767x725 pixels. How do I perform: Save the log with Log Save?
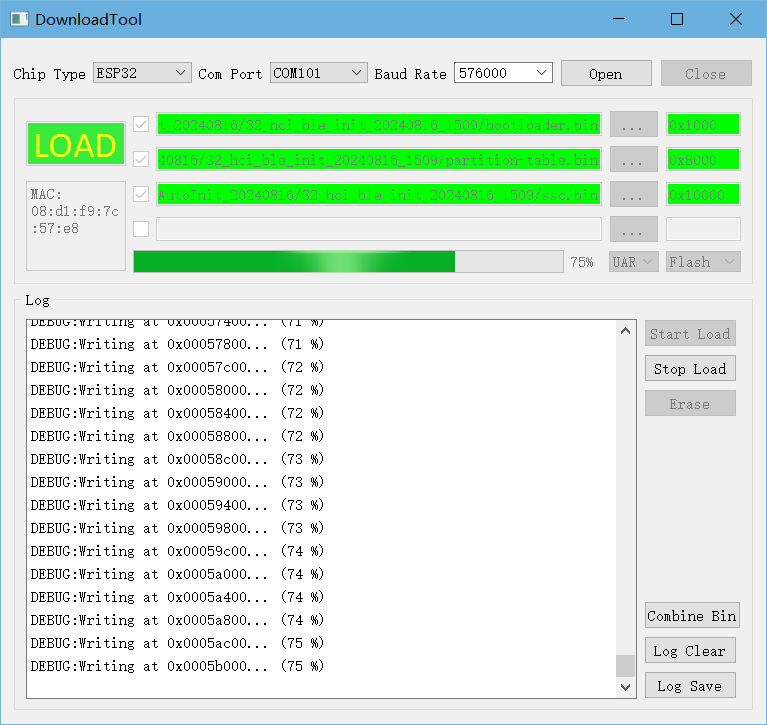[689, 686]
